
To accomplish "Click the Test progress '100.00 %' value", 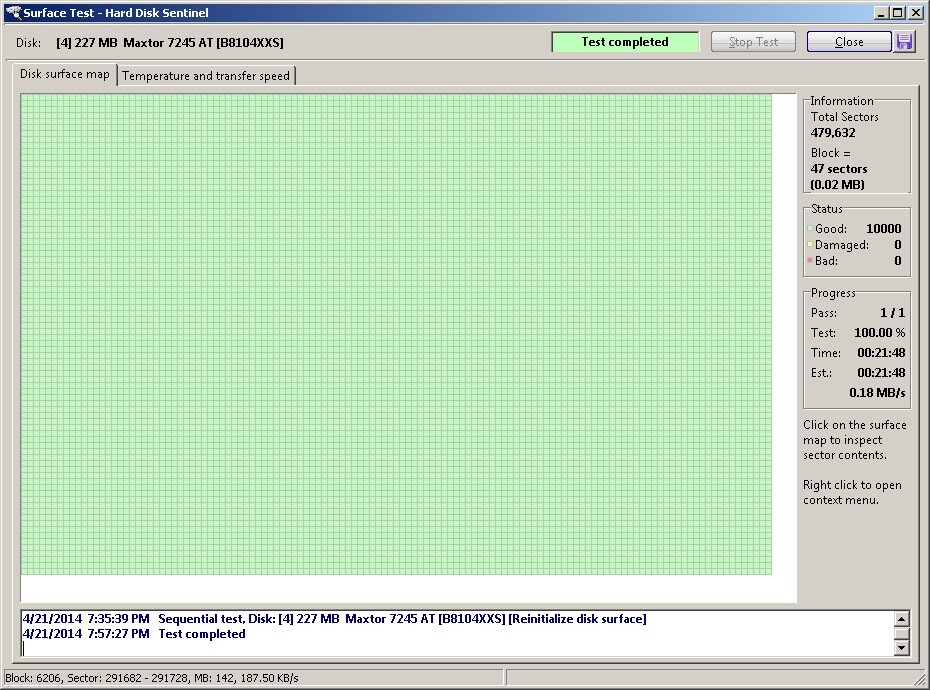I will point(880,333).
